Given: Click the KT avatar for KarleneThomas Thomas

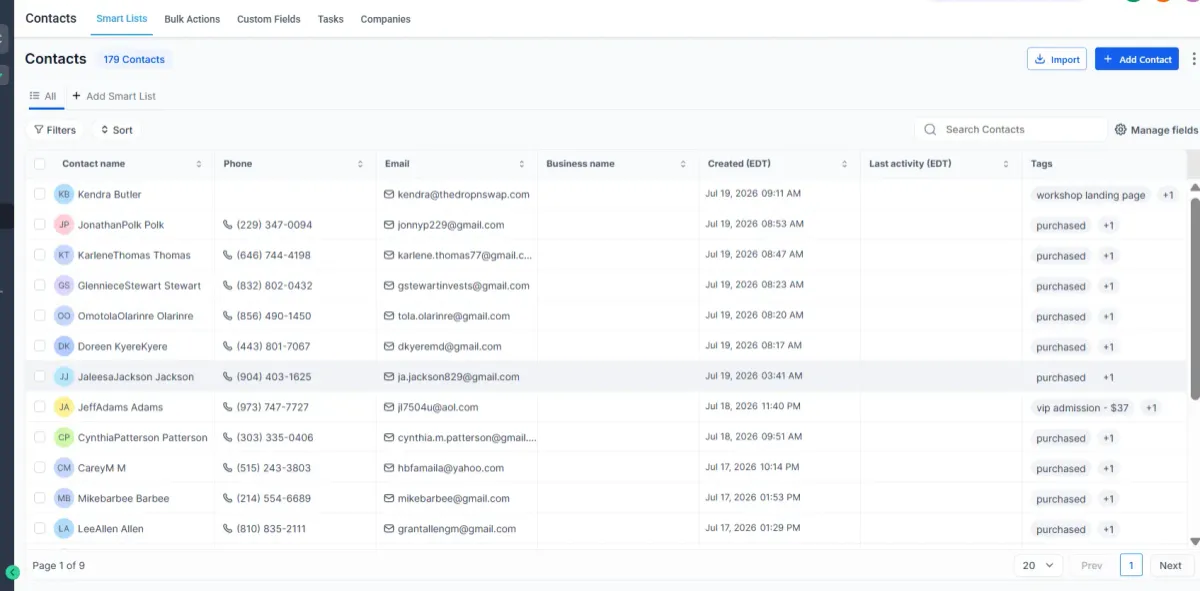Looking at the screenshot, I should click(64, 255).
